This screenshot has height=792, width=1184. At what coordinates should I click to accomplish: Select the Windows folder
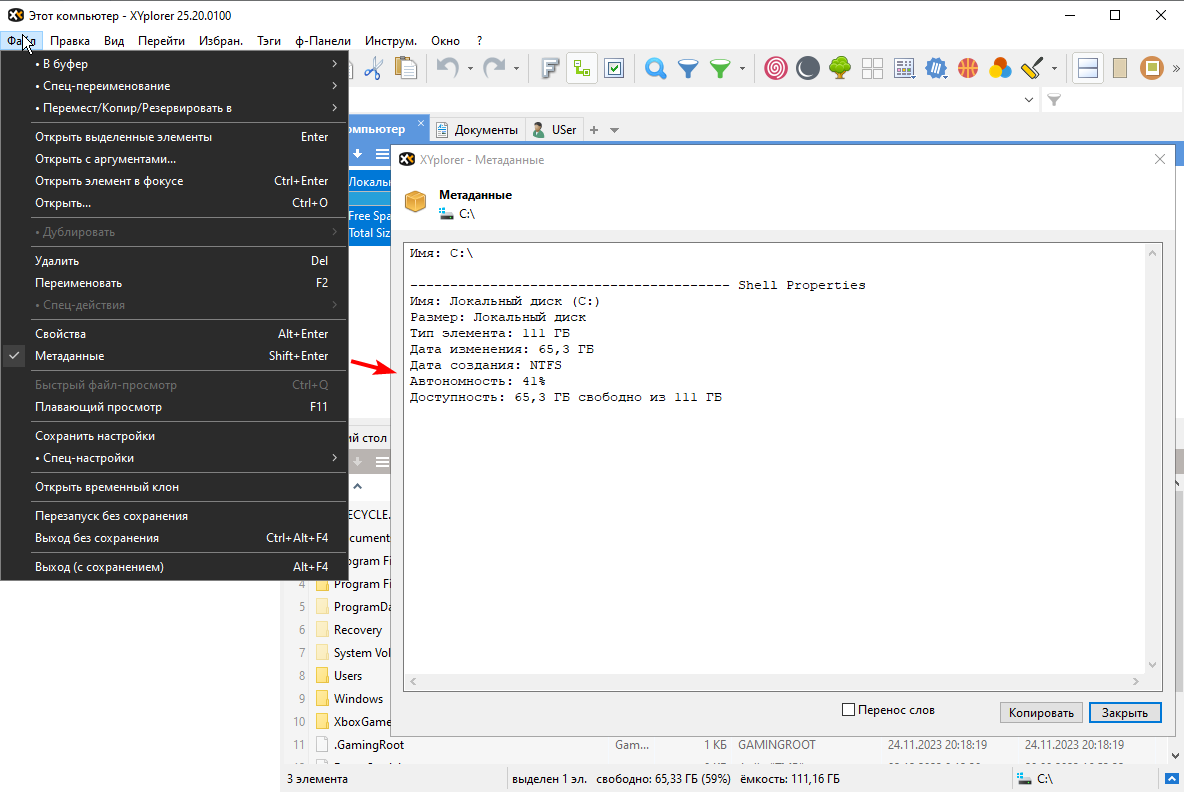358,698
